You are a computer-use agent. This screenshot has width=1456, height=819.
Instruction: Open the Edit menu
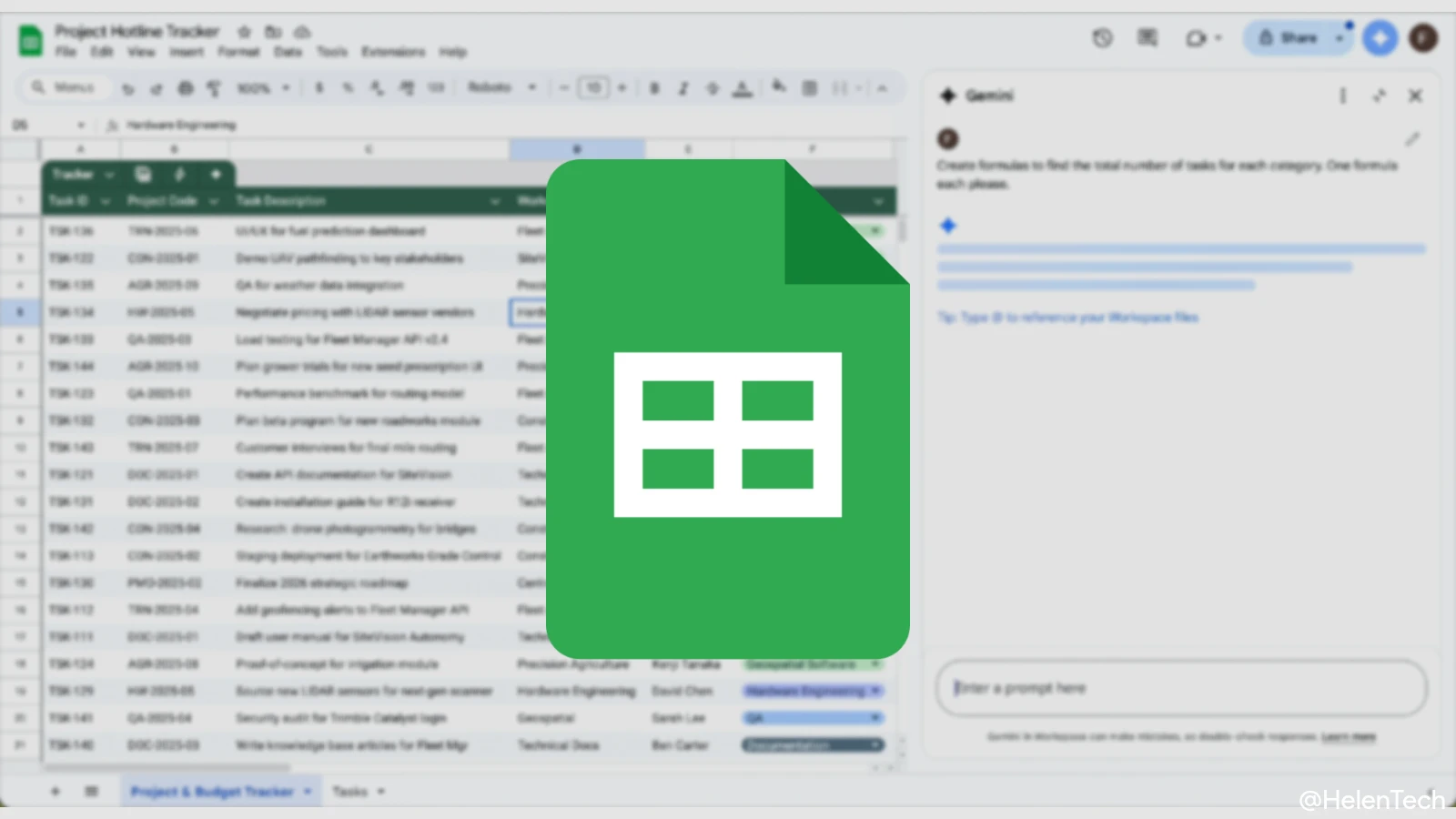pyautogui.click(x=102, y=52)
